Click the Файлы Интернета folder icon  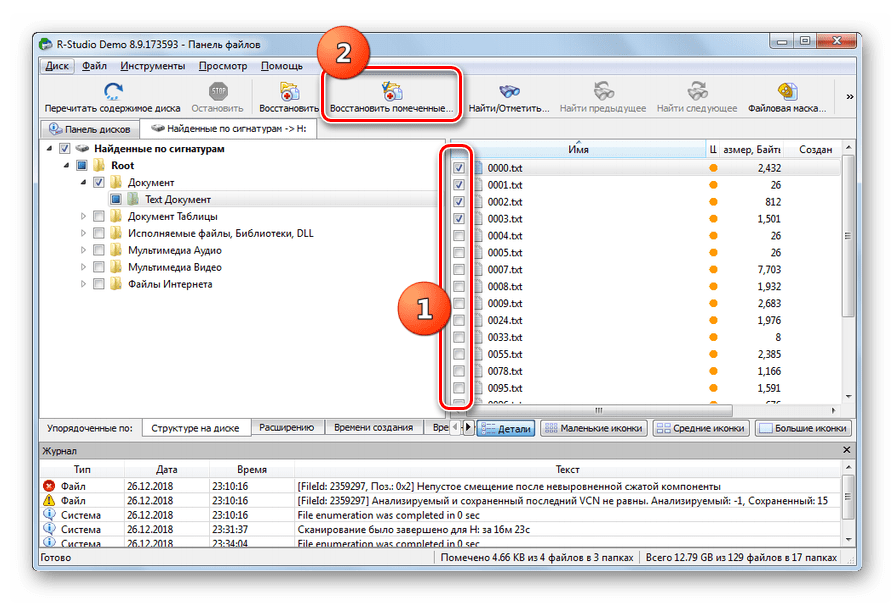pos(116,284)
